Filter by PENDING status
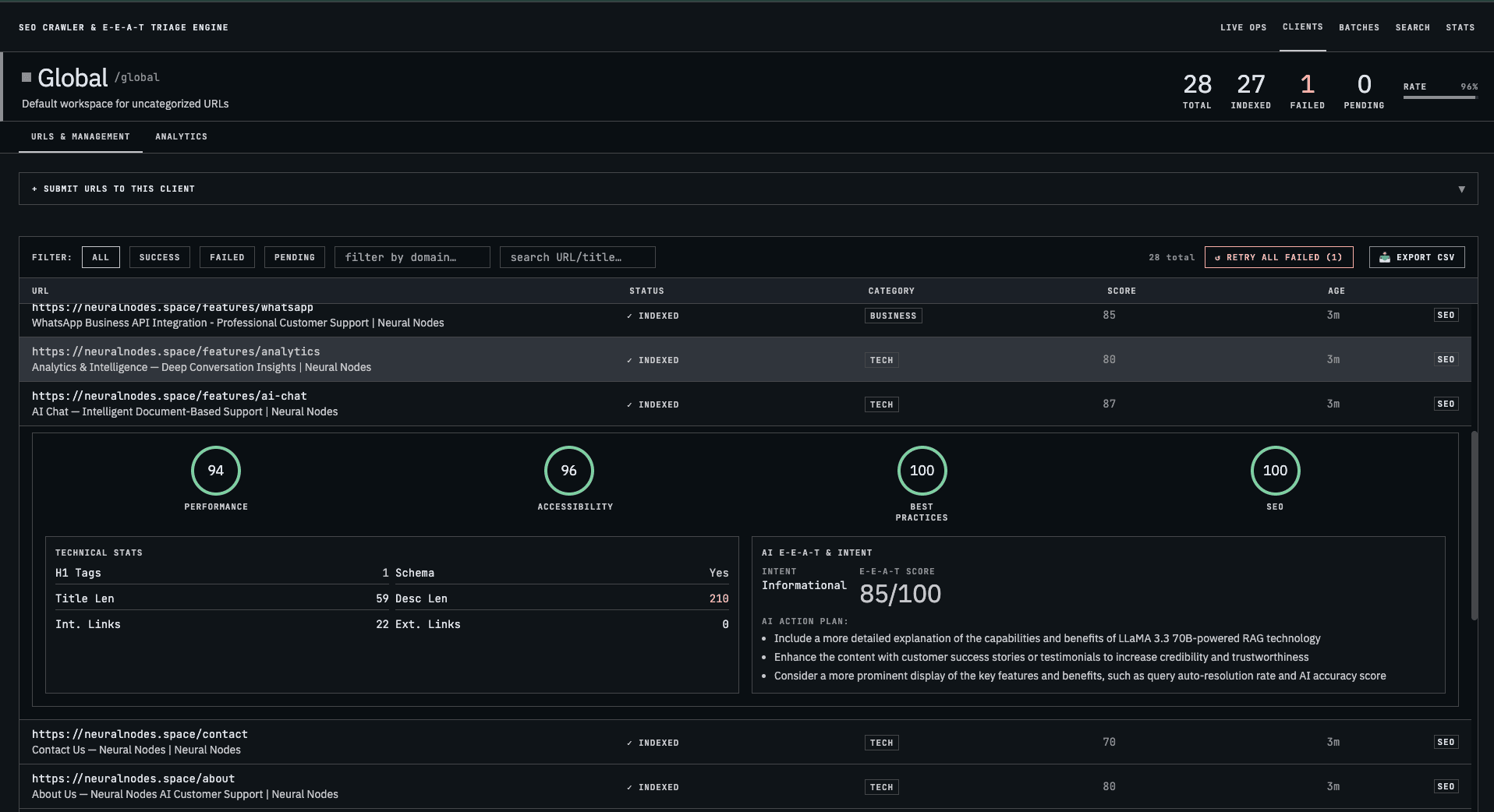Image resolution: width=1494 pixels, height=812 pixels. click(294, 257)
